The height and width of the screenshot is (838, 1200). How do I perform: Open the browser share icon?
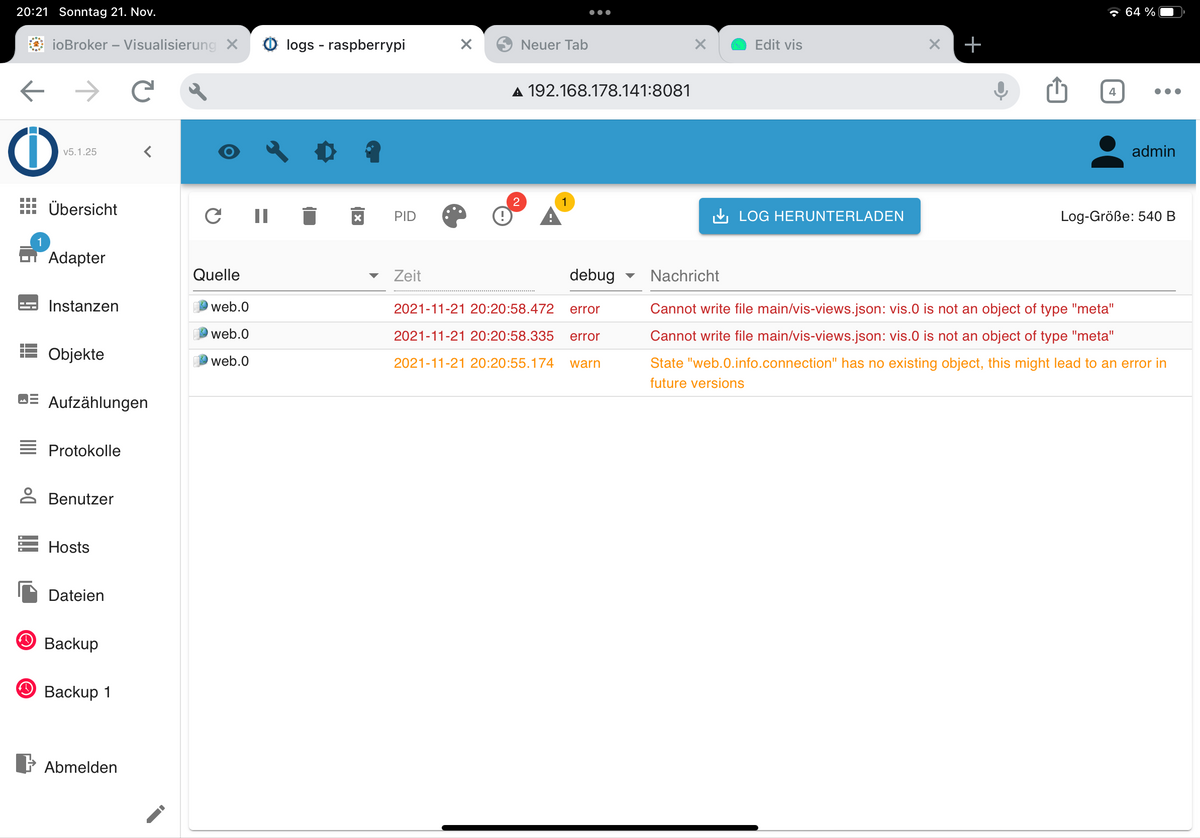coord(1057,91)
